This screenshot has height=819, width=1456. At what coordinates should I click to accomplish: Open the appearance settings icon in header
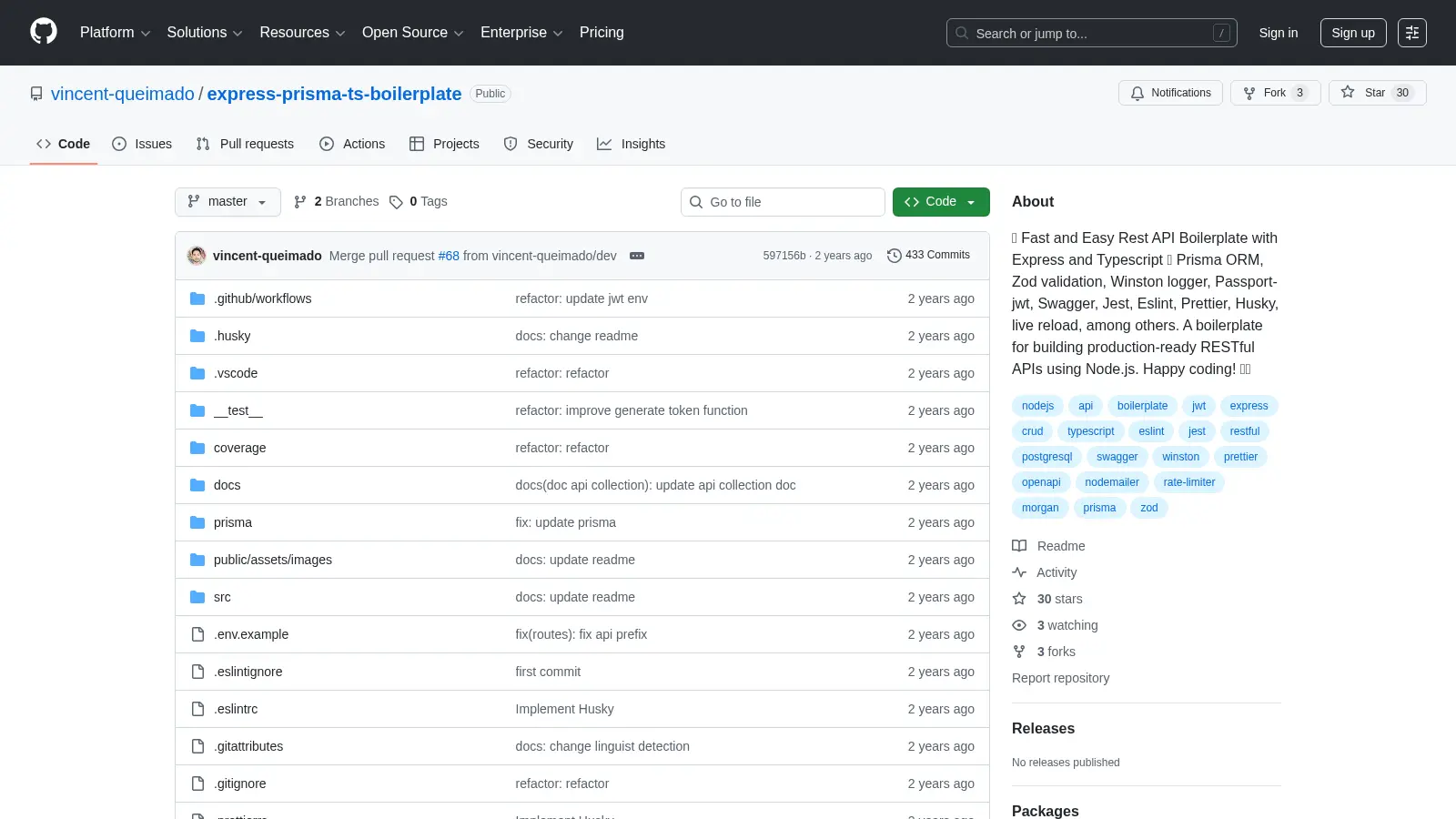(1412, 33)
